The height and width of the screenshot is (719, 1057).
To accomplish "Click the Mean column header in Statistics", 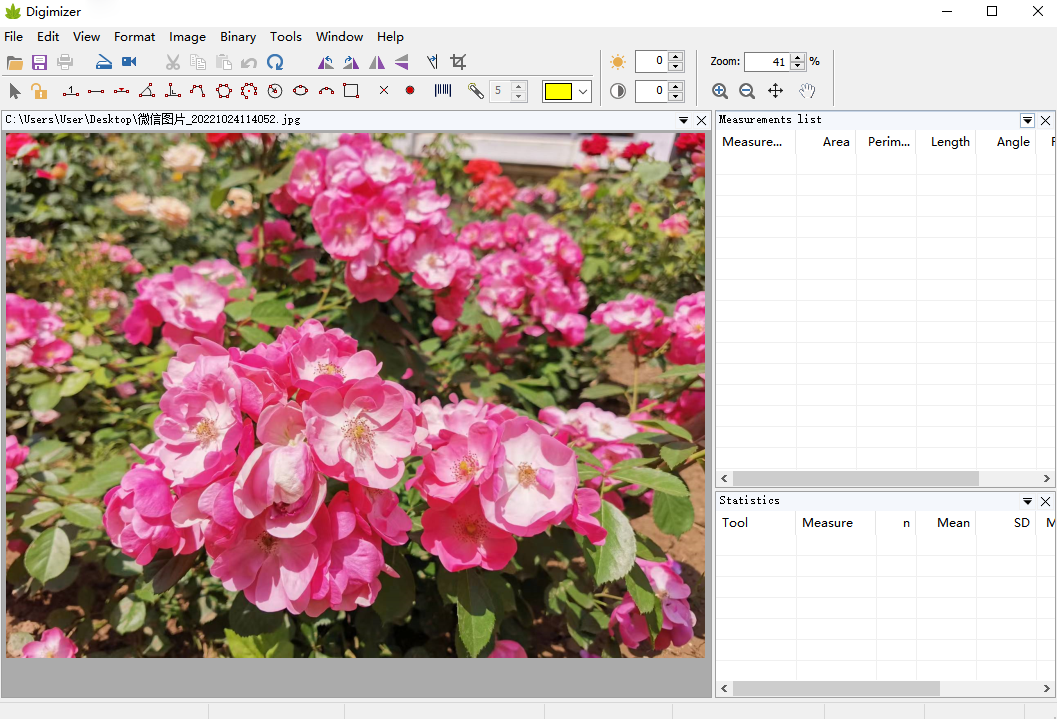I will pos(946,522).
